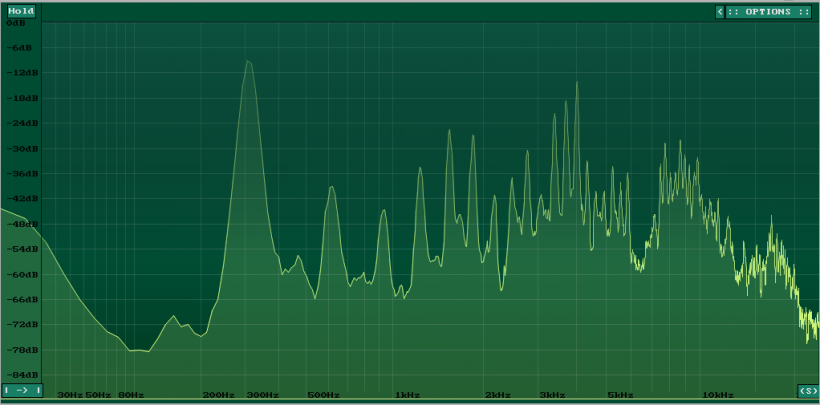Viewport: 820px width, 405px height.
Task: Click the 30Hz frequency label
Action: point(70,395)
